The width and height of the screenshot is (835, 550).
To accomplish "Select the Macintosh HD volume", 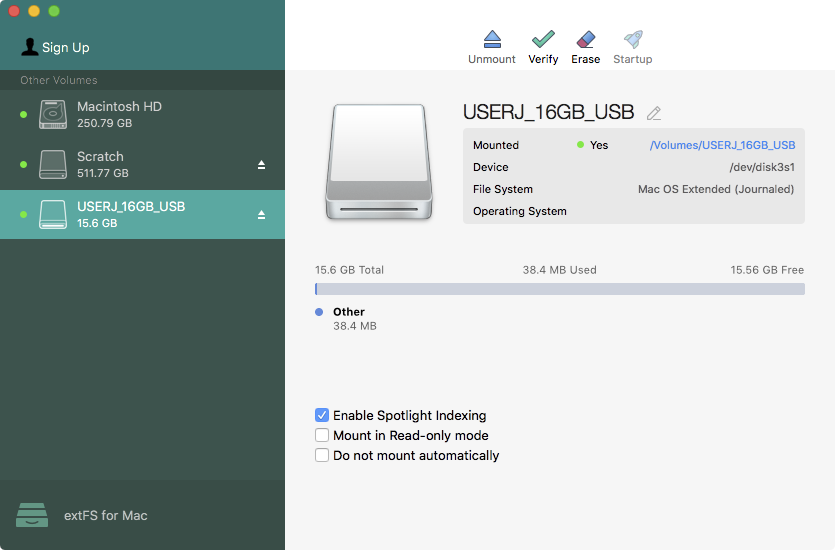I will (x=142, y=114).
